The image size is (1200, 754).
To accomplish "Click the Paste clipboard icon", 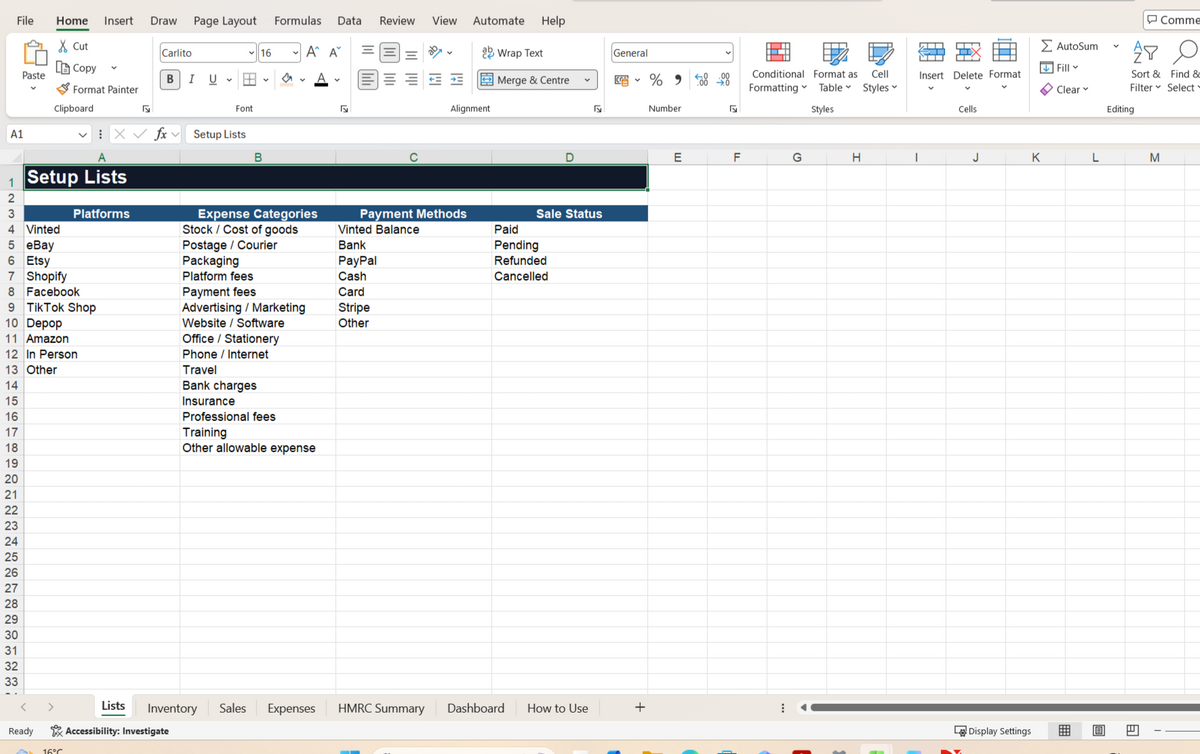I will tap(34, 55).
